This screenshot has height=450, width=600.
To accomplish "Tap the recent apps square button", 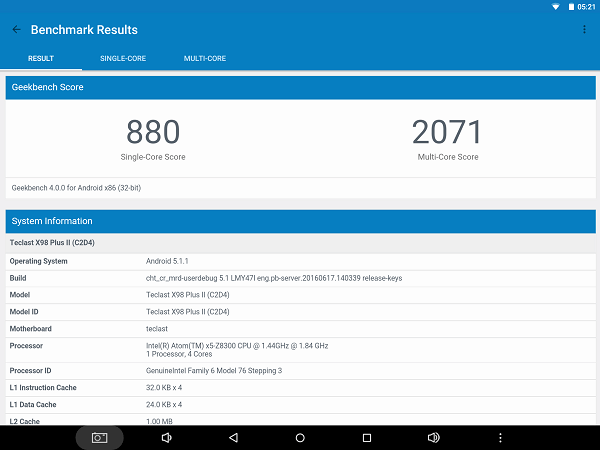I will point(367,437).
